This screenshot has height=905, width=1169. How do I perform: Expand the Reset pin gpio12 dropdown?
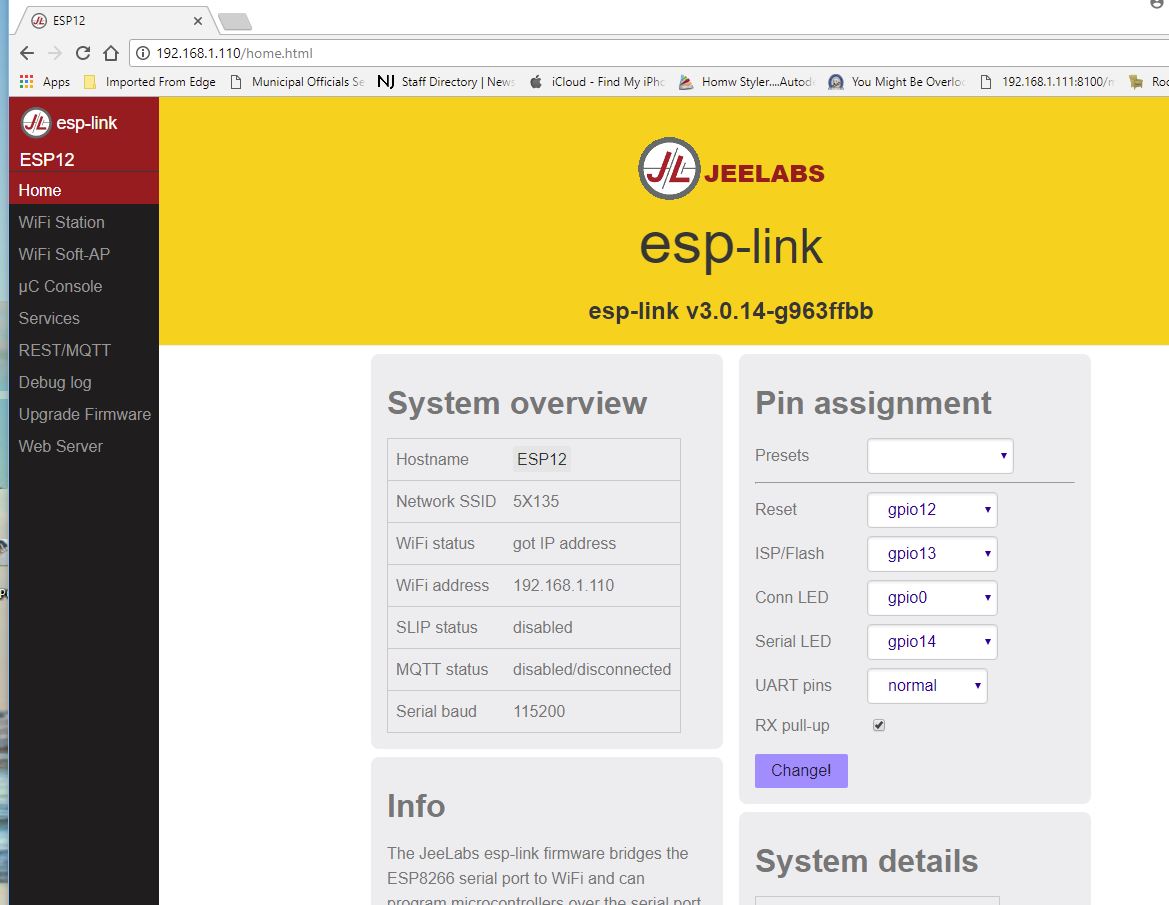[x=931, y=510]
